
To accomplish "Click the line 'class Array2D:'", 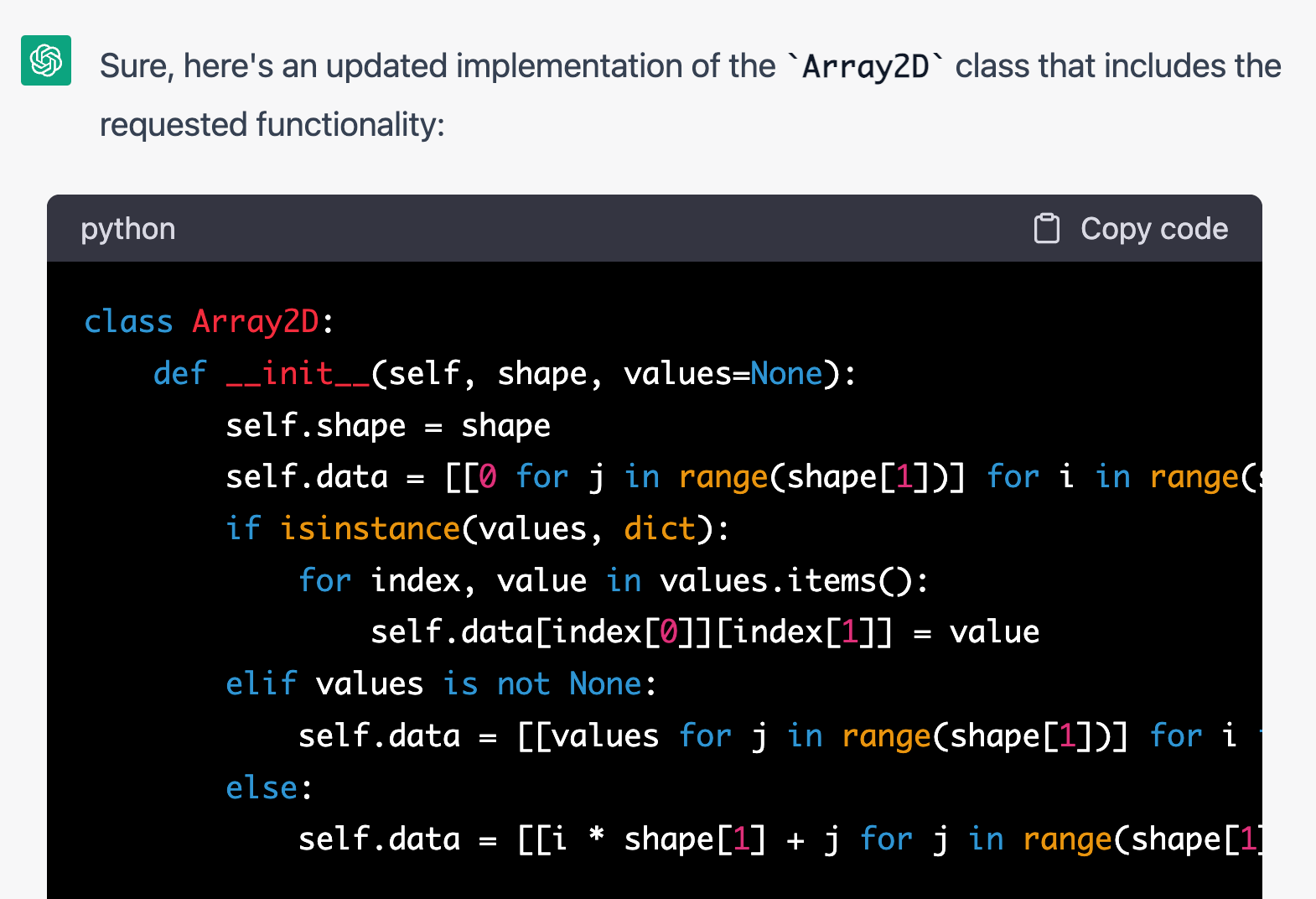I will pos(210,322).
